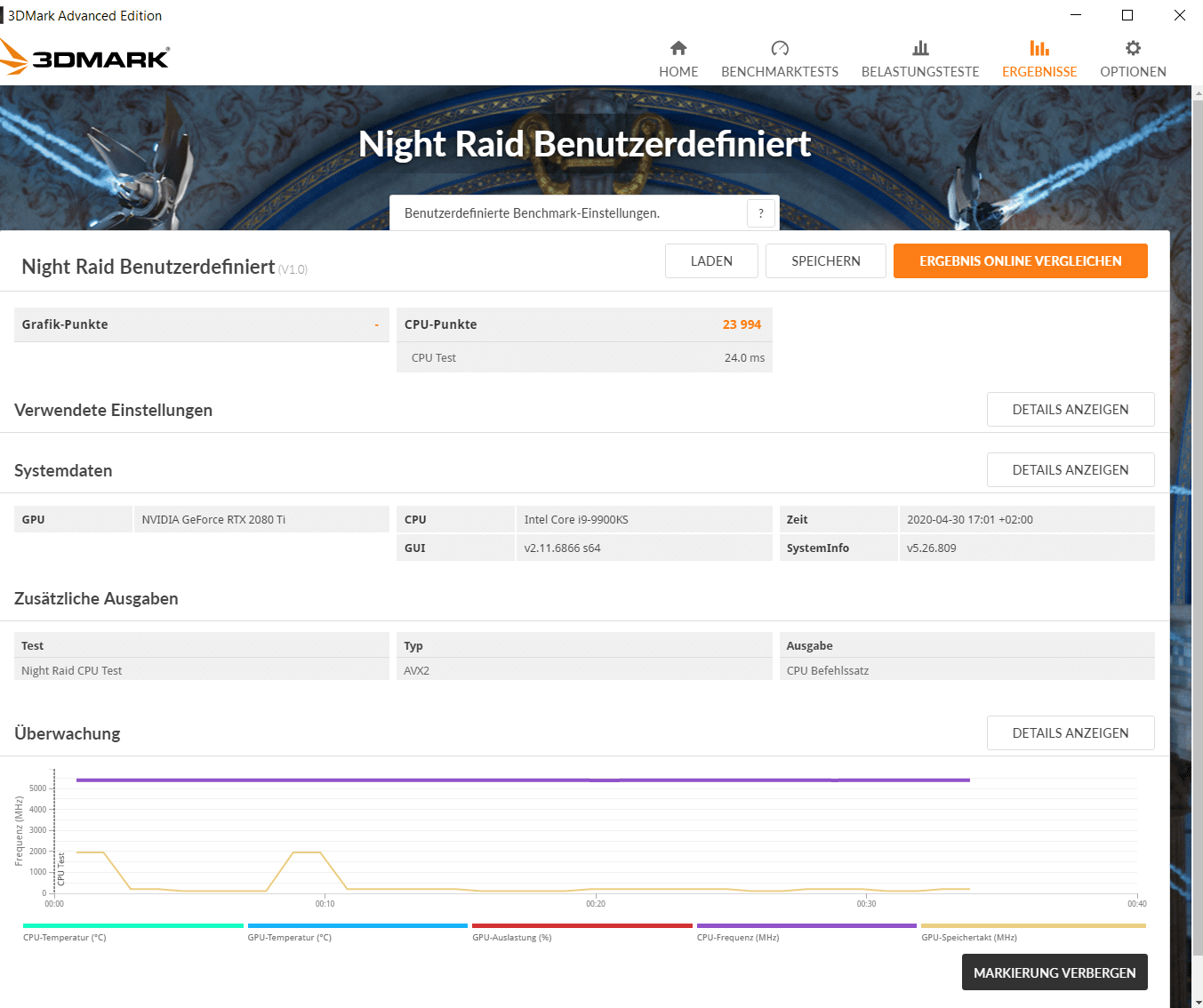Image resolution: width=1203 pixels, height=1008 pixels.
Task: Click the Home house icon
Action: coord(678,48)
